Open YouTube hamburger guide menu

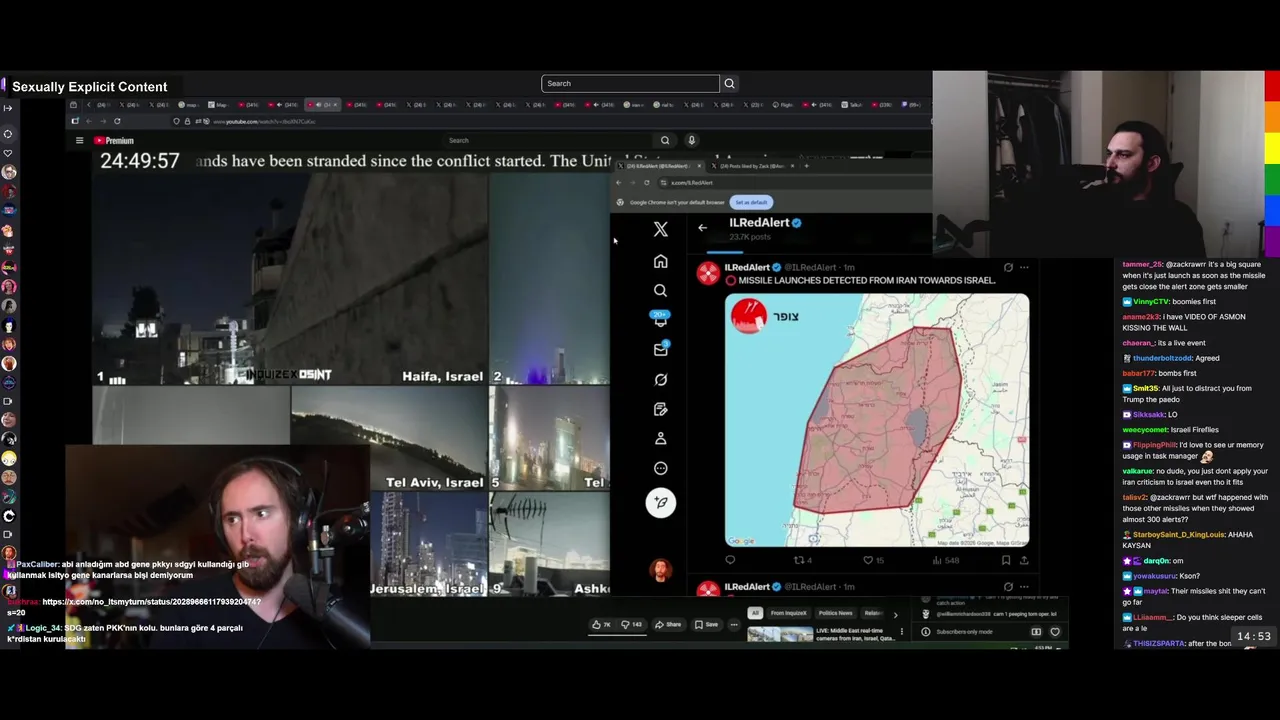79,140
